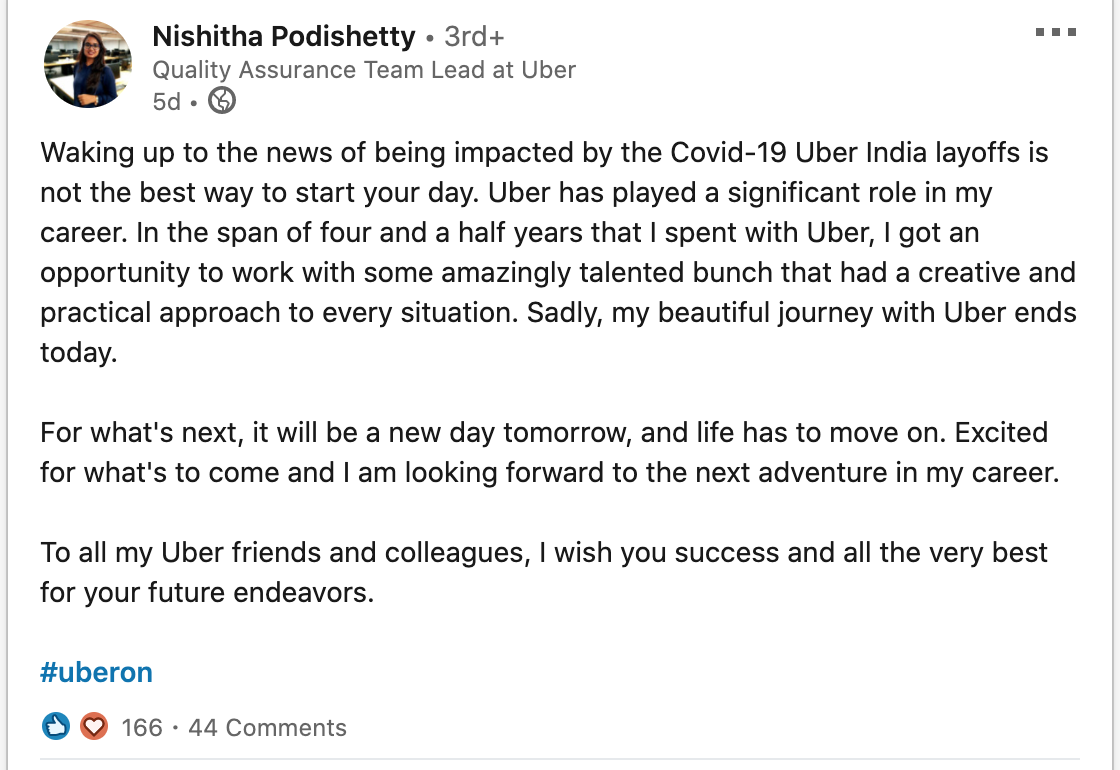Click the 3rd+ connection degree label
This screenshot has height=770, width=1120.
pos(474,36)
